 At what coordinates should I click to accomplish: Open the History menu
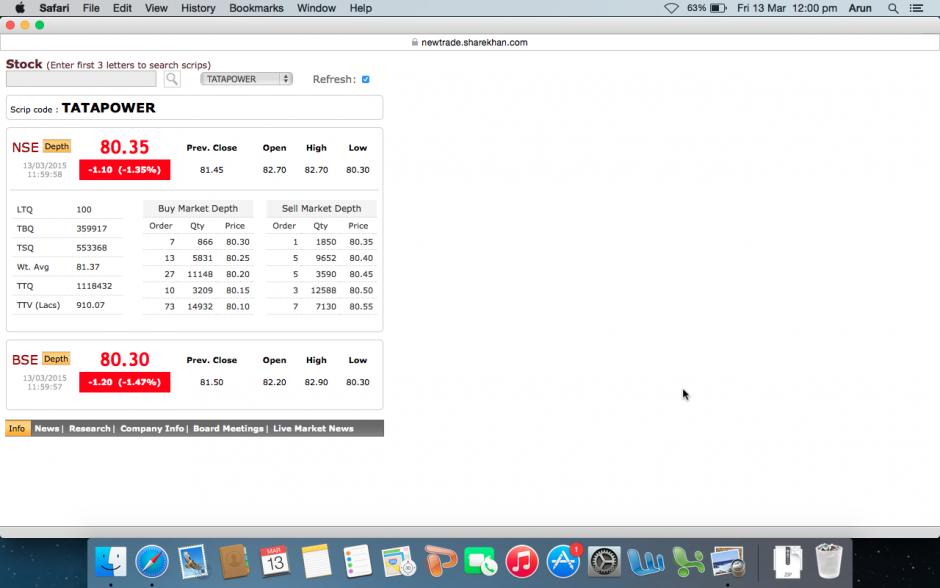pos(198,8)
